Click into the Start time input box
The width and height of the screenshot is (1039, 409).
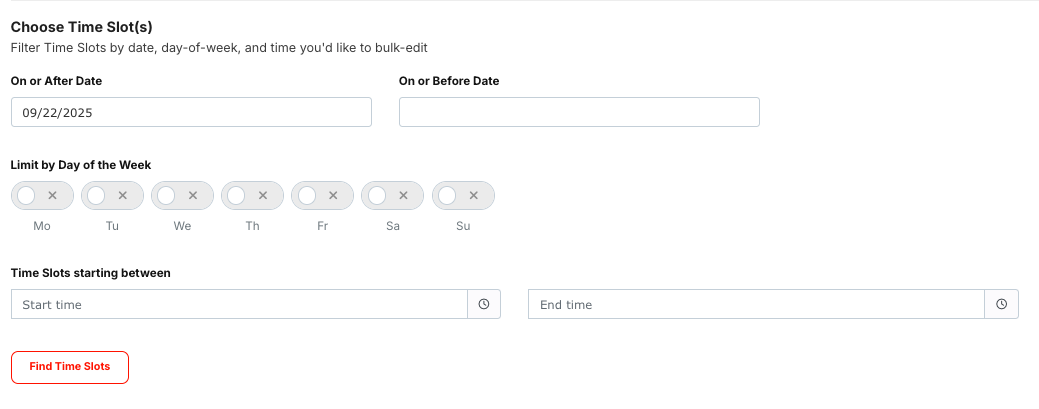(239, 304)
